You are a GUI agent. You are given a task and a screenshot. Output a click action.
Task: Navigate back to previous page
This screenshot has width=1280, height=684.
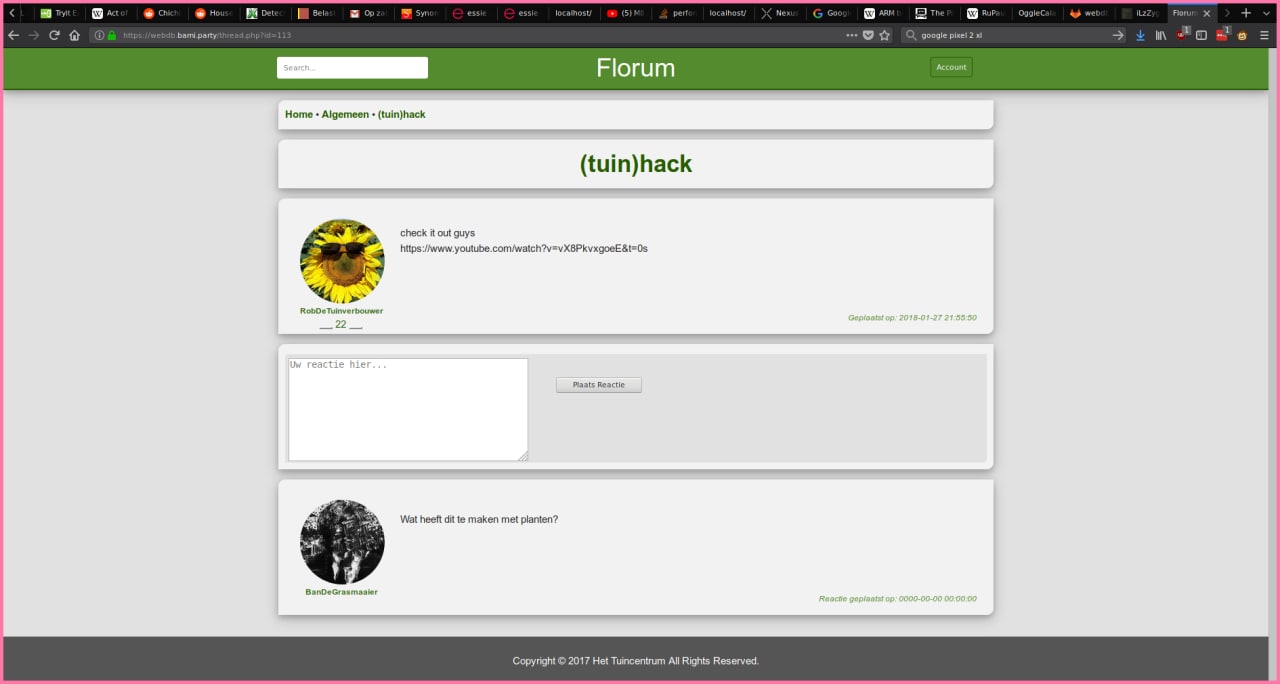[x=13, y=35]
